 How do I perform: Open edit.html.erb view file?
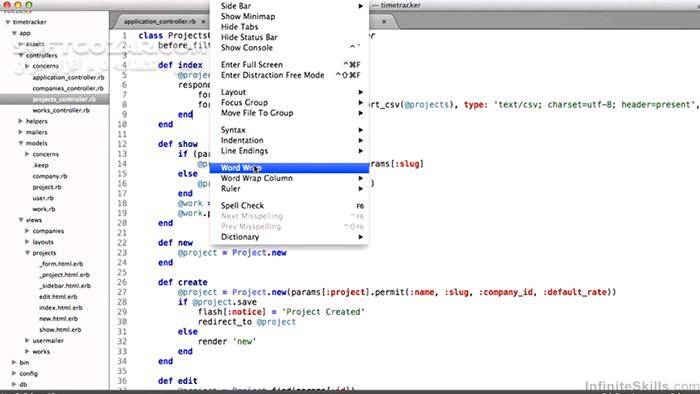58,297
